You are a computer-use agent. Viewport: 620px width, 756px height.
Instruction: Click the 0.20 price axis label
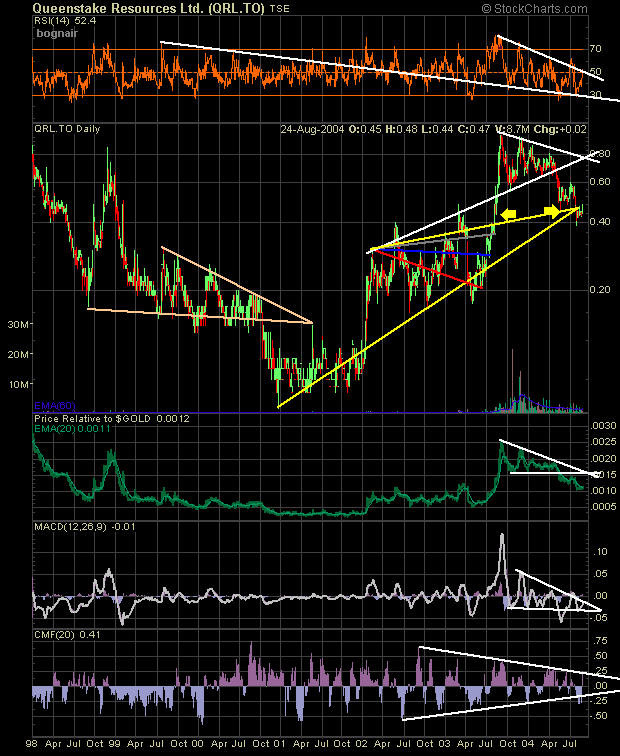(x=600, y=289)
